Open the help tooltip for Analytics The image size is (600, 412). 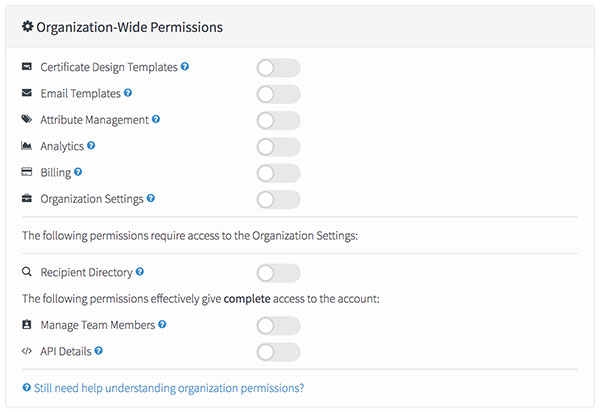(x=91, y=146)
